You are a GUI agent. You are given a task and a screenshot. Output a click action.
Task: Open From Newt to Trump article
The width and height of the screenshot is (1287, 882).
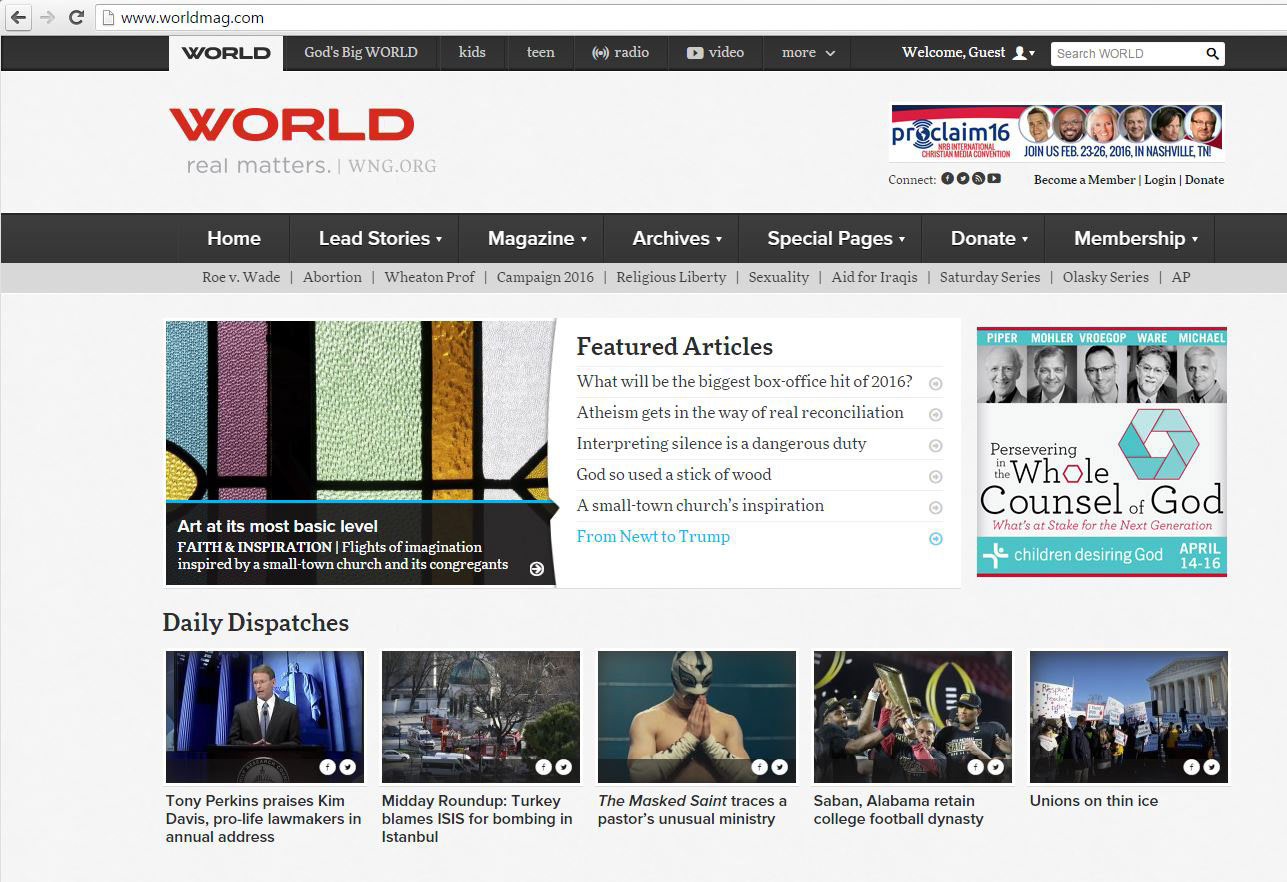[653, 537]
